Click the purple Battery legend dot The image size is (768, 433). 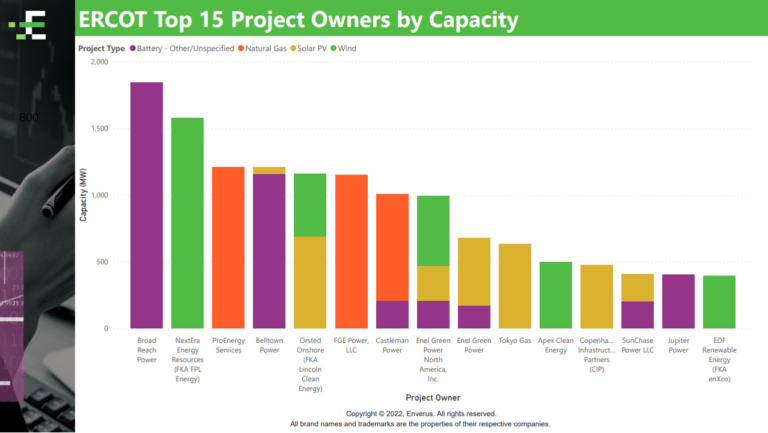point(133,48)
